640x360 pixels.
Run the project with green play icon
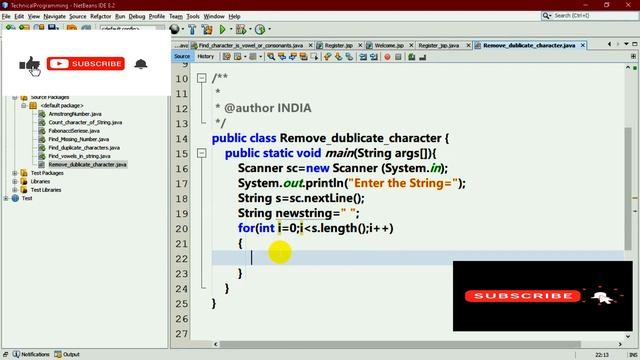click(222, 29)
